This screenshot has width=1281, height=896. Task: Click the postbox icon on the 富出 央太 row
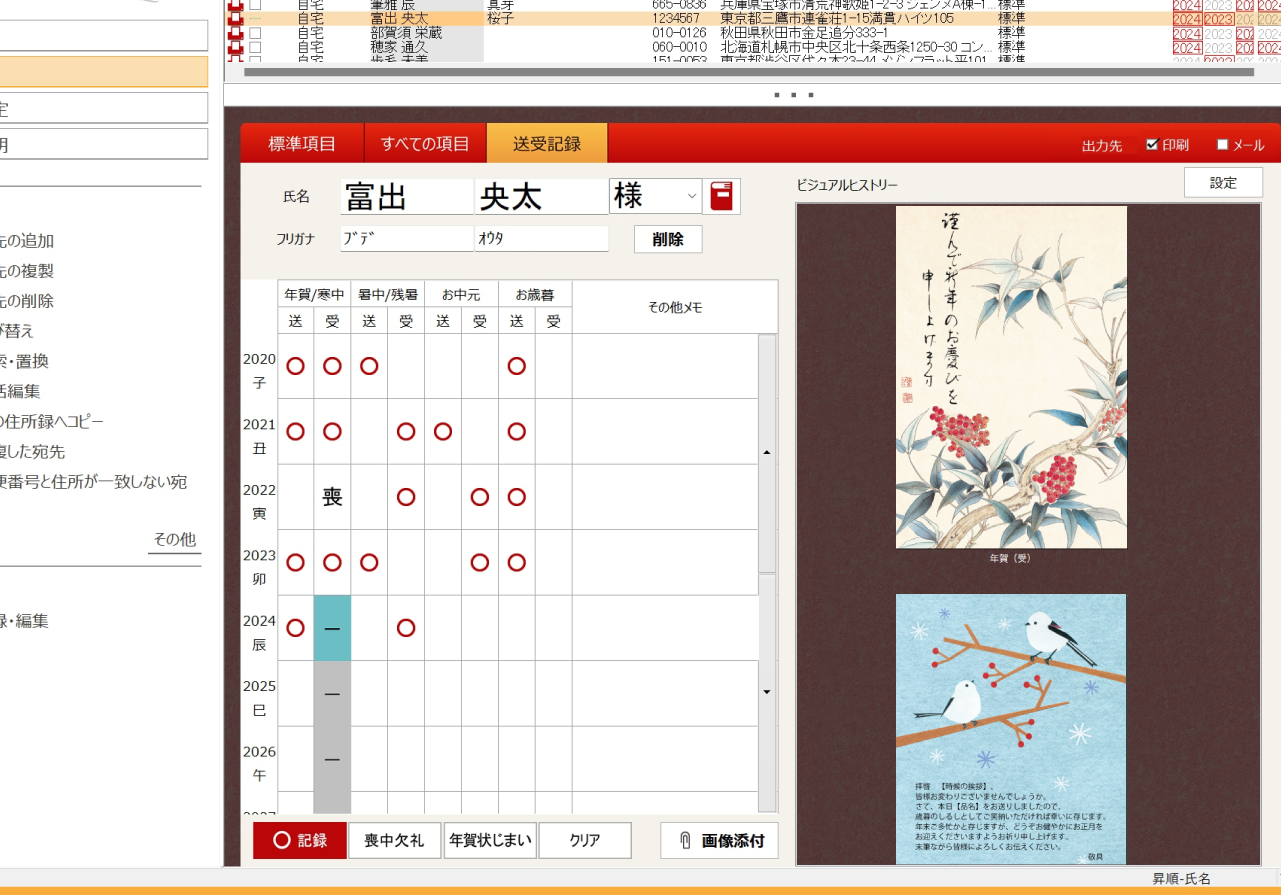tap(235, 17)
